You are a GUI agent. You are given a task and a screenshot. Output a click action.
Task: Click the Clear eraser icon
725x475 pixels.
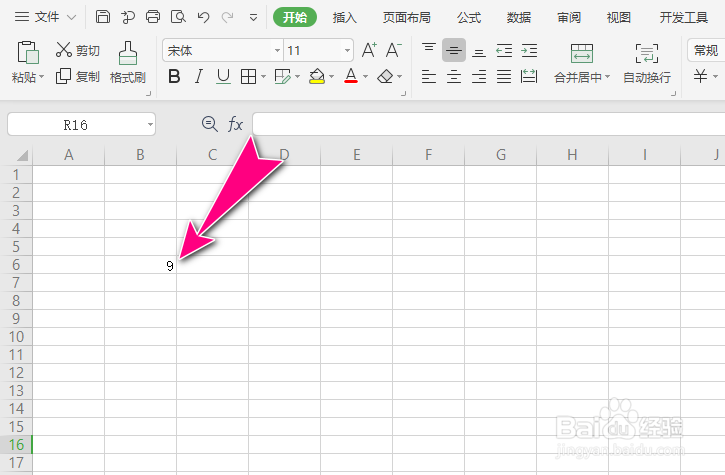pyautogui.click(x=385, y=76)
